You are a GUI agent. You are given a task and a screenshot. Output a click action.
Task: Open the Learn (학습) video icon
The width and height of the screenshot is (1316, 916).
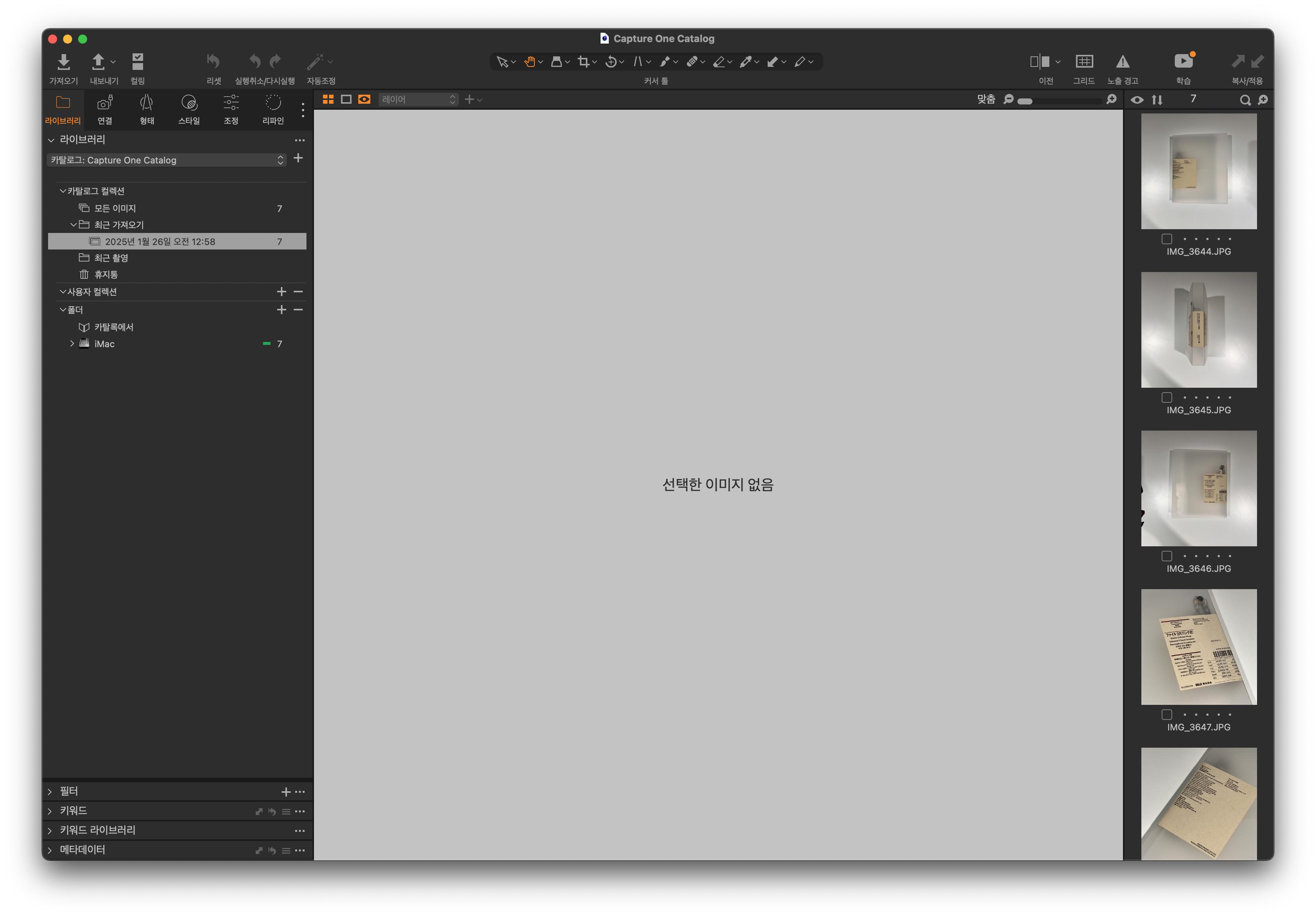click(x=1183, y=61)
